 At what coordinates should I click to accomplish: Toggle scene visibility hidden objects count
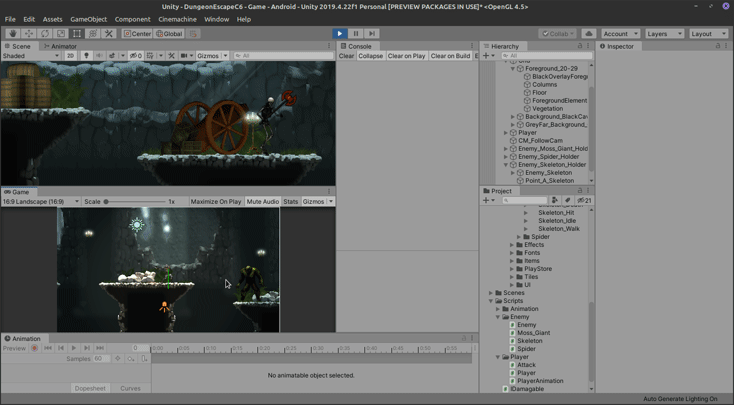pyautogui.click(x=136, y=56)
